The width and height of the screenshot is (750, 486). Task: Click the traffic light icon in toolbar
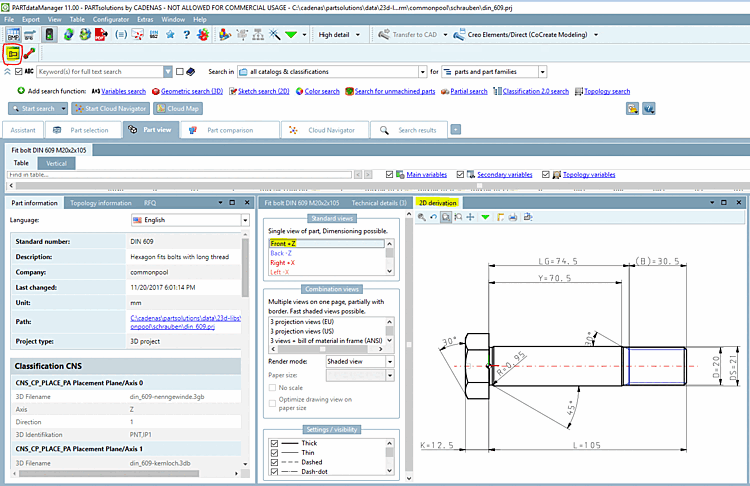tap(51, 34)
